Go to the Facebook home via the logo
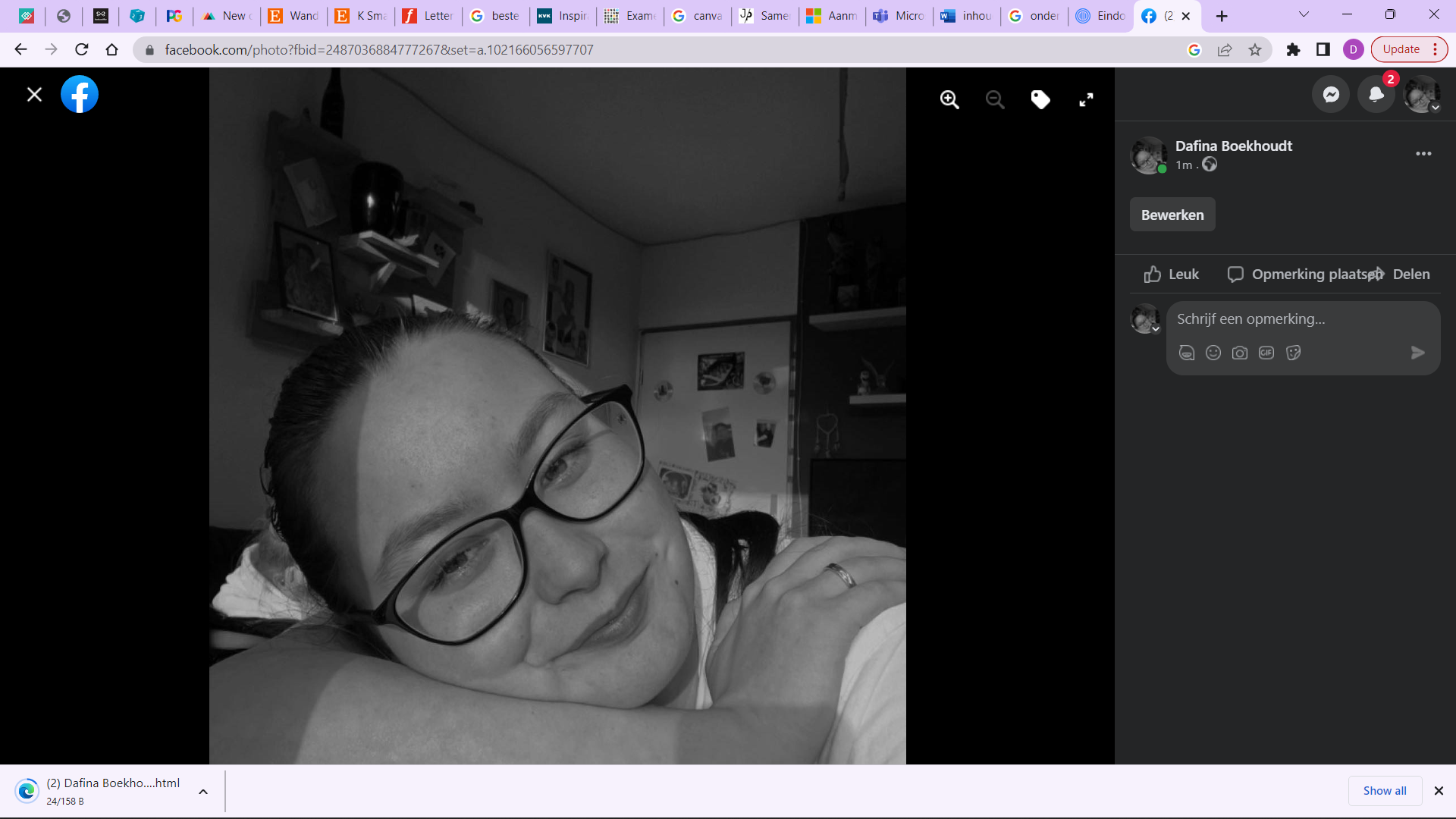Image resolution: width=1456 pixels, height=819 pixels. 80,94
